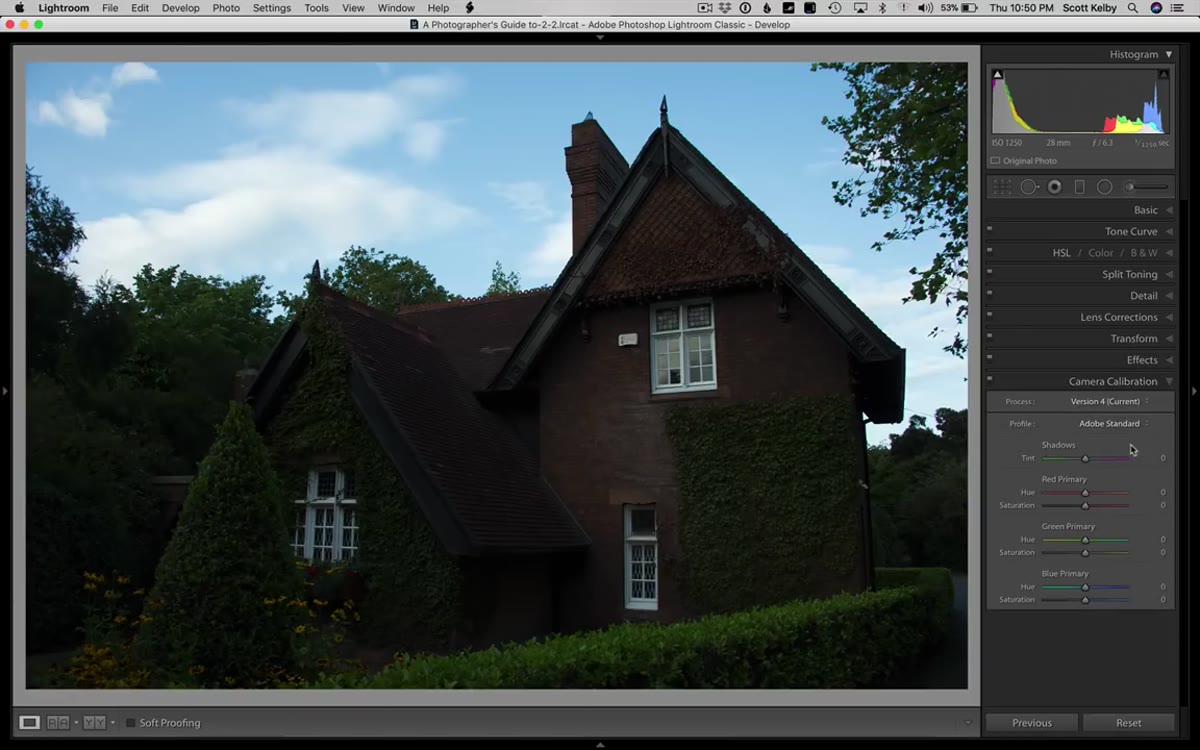Screen dimensions: 1200x750
Task: Select the Red Eye Correction tool
Action: 1055,187
